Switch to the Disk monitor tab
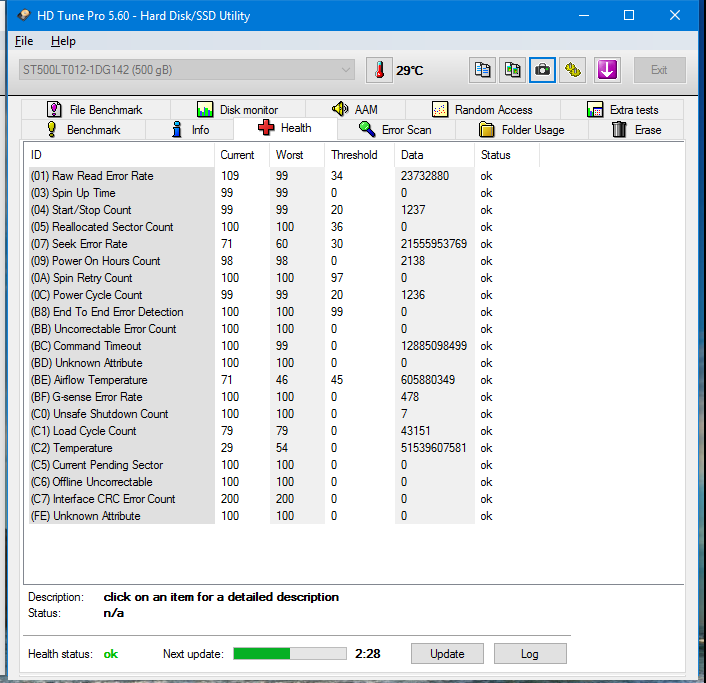 click(x=238, y=110)
